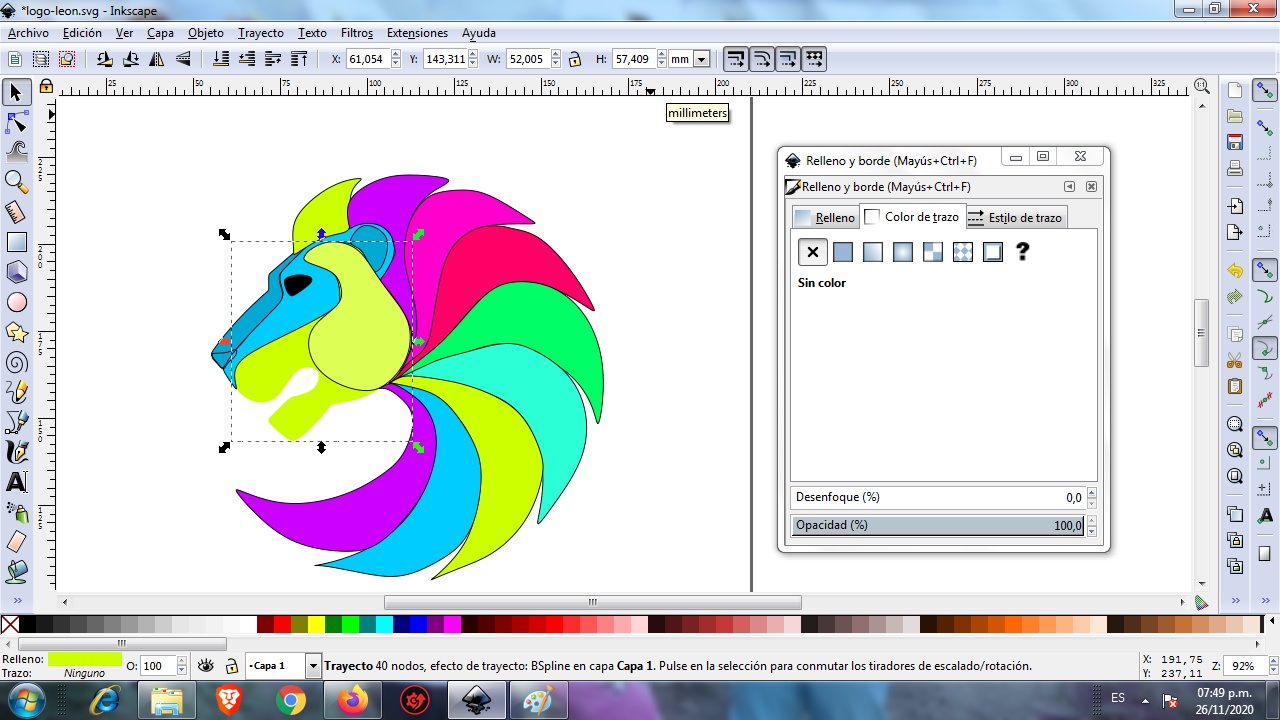Screen dimensions: 1280x720
Task: Toggle current layer lock
Action: click(x=231, y=666)
